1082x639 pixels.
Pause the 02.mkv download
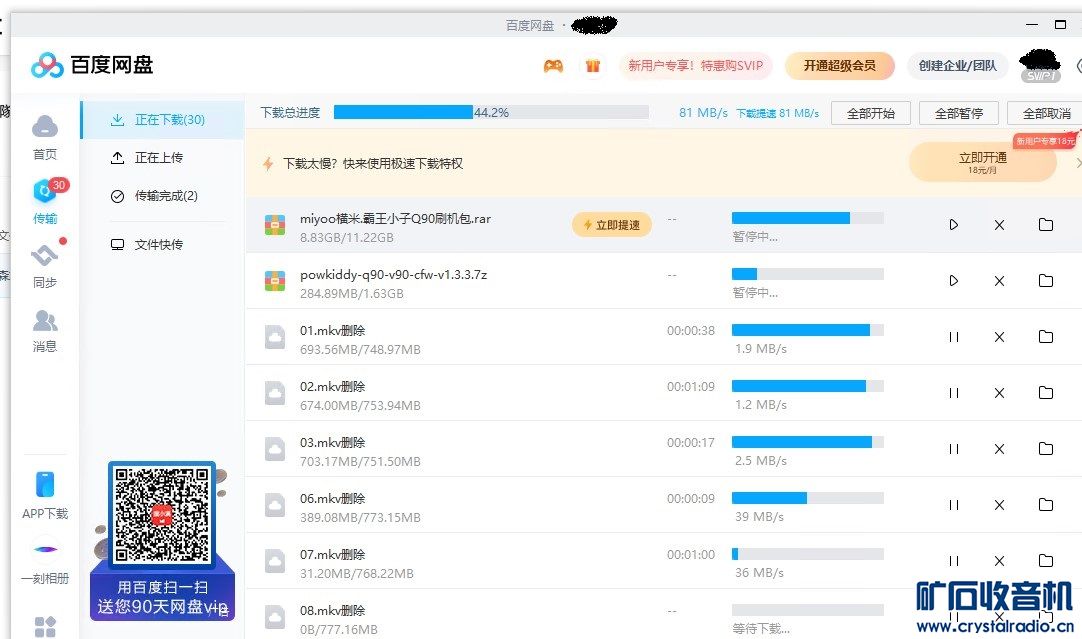click(x=954, y=393)
